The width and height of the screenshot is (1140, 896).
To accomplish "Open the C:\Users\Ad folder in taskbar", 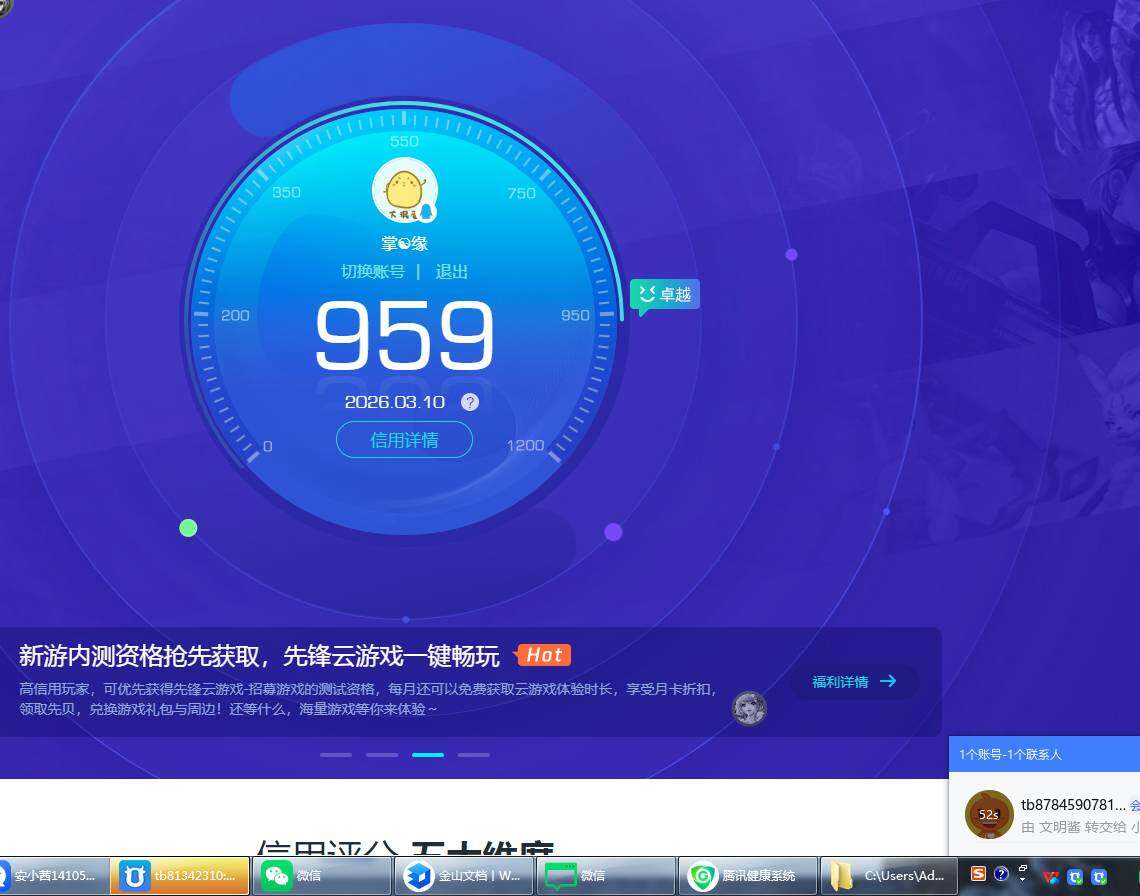I will click(x=888, y=877).
